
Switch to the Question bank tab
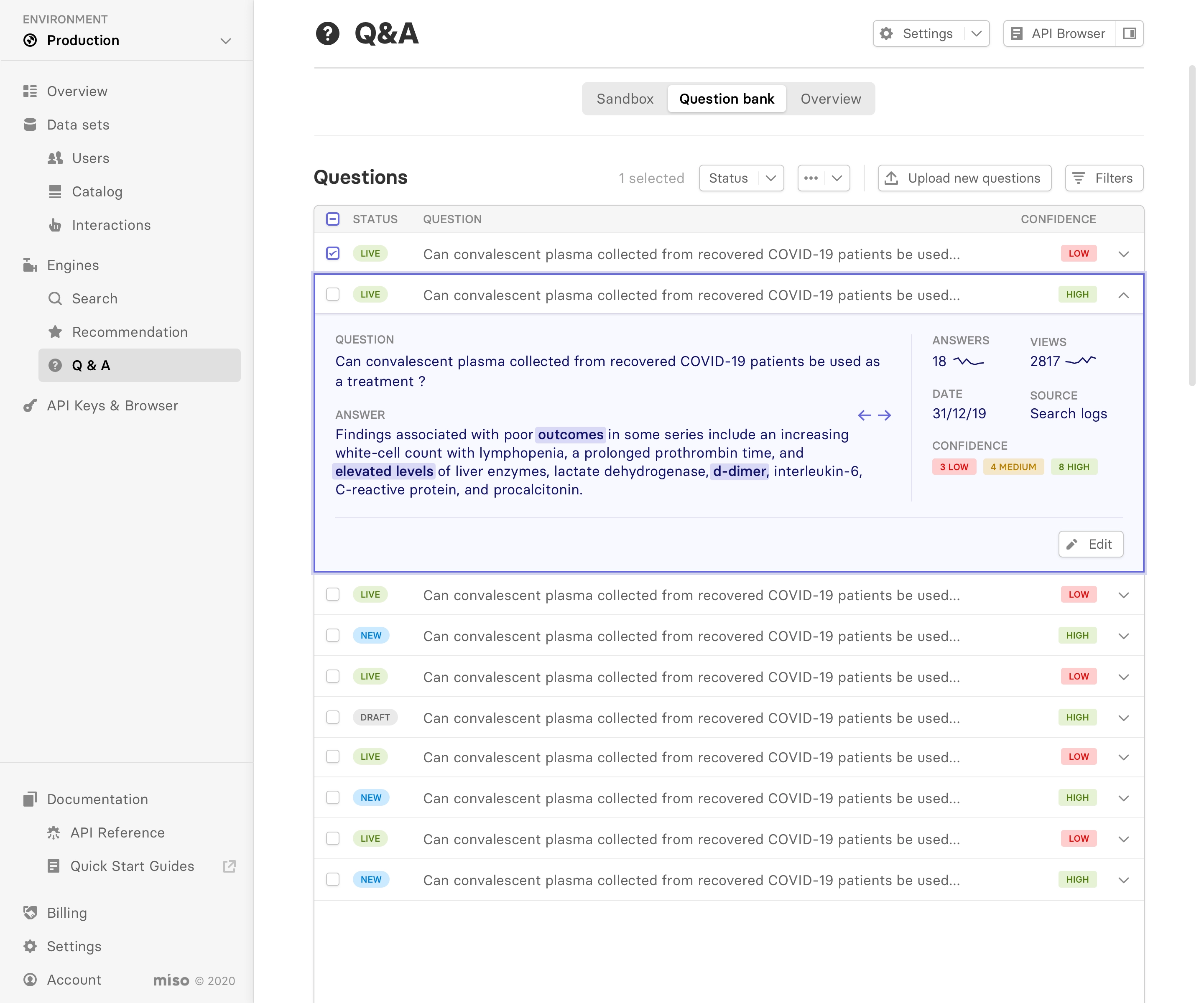[x=727, y=99]
